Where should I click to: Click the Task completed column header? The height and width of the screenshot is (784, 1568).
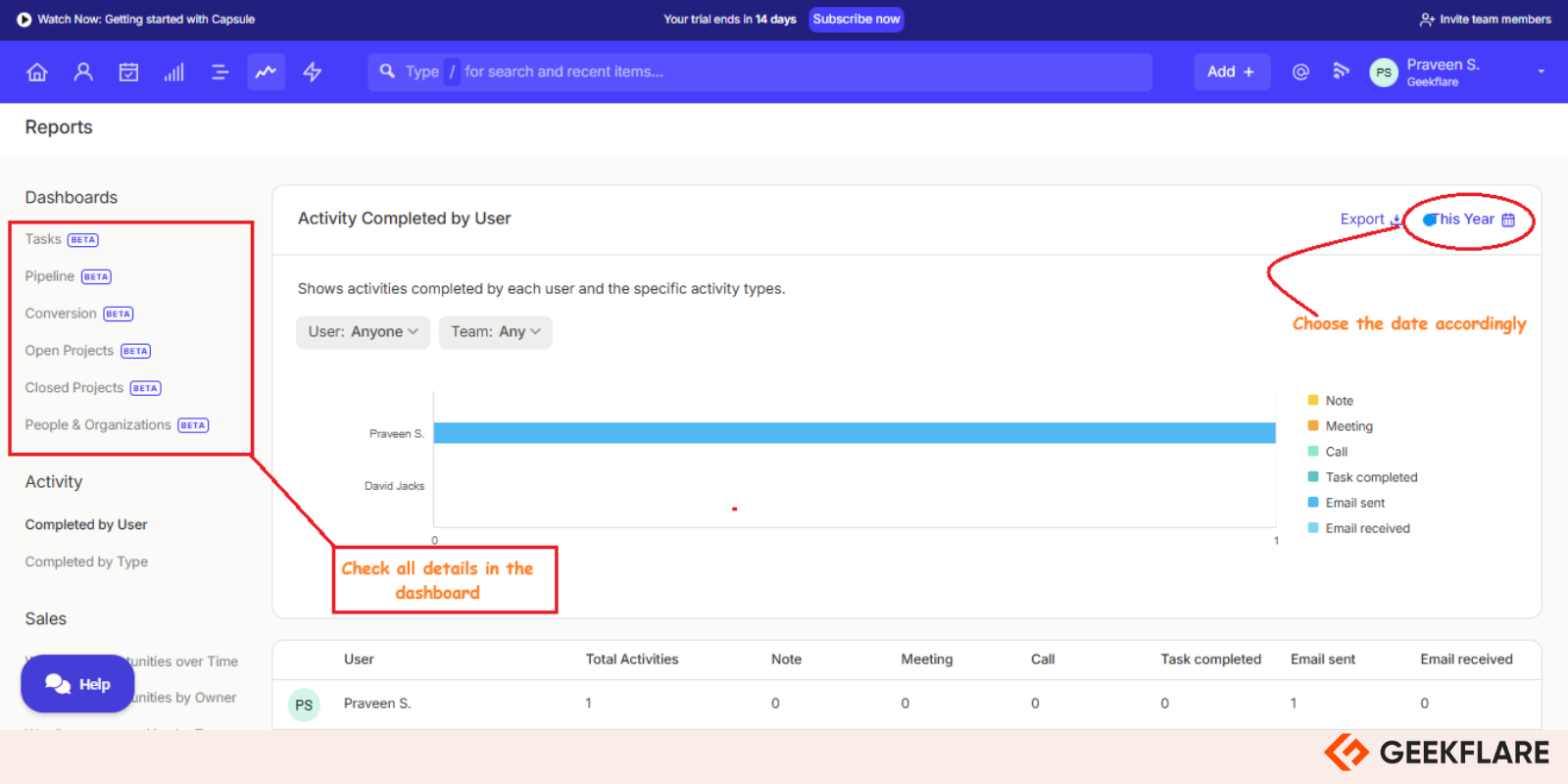[x=1210, y=660]
